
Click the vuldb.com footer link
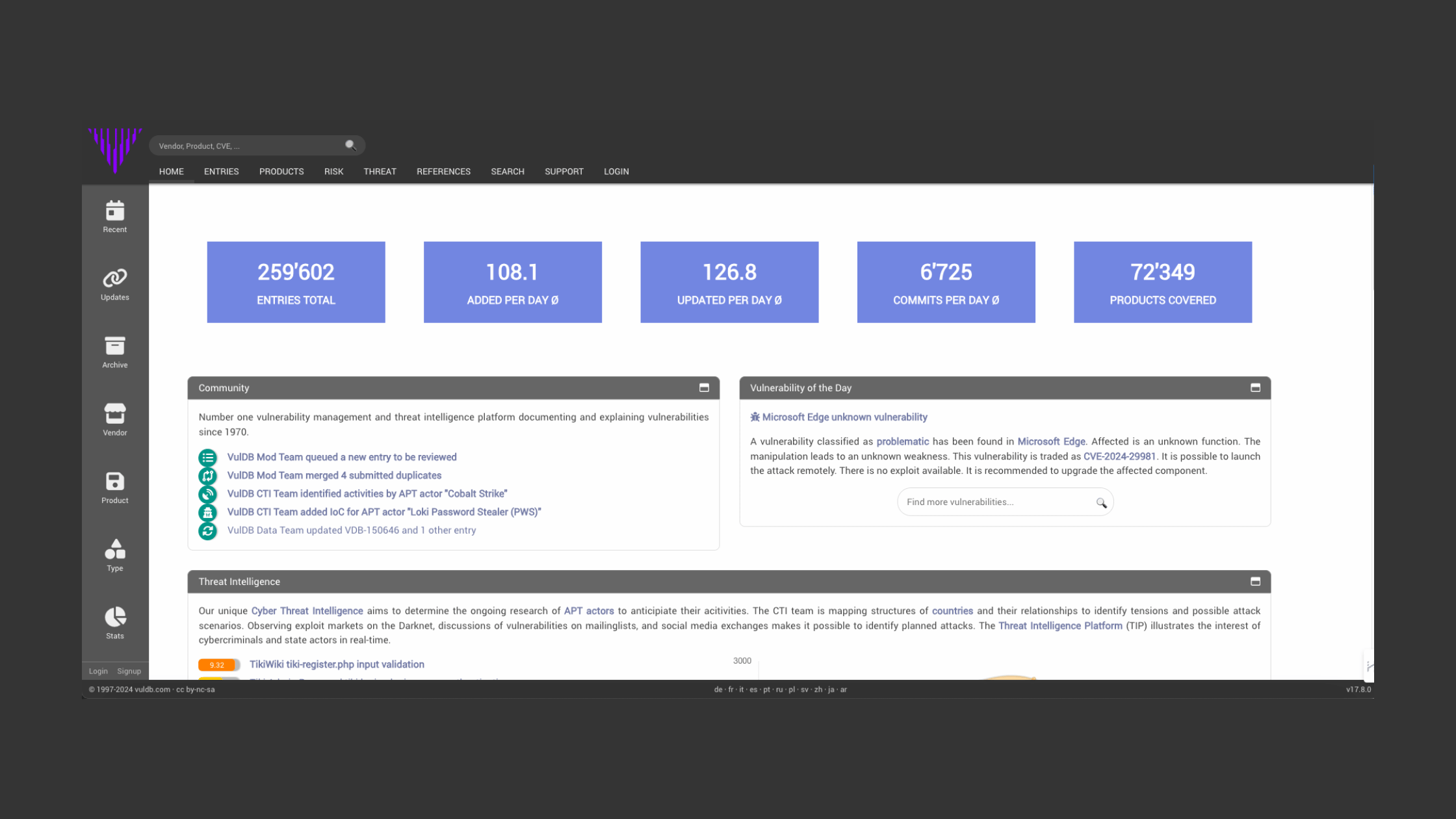[x=152, y=690]
